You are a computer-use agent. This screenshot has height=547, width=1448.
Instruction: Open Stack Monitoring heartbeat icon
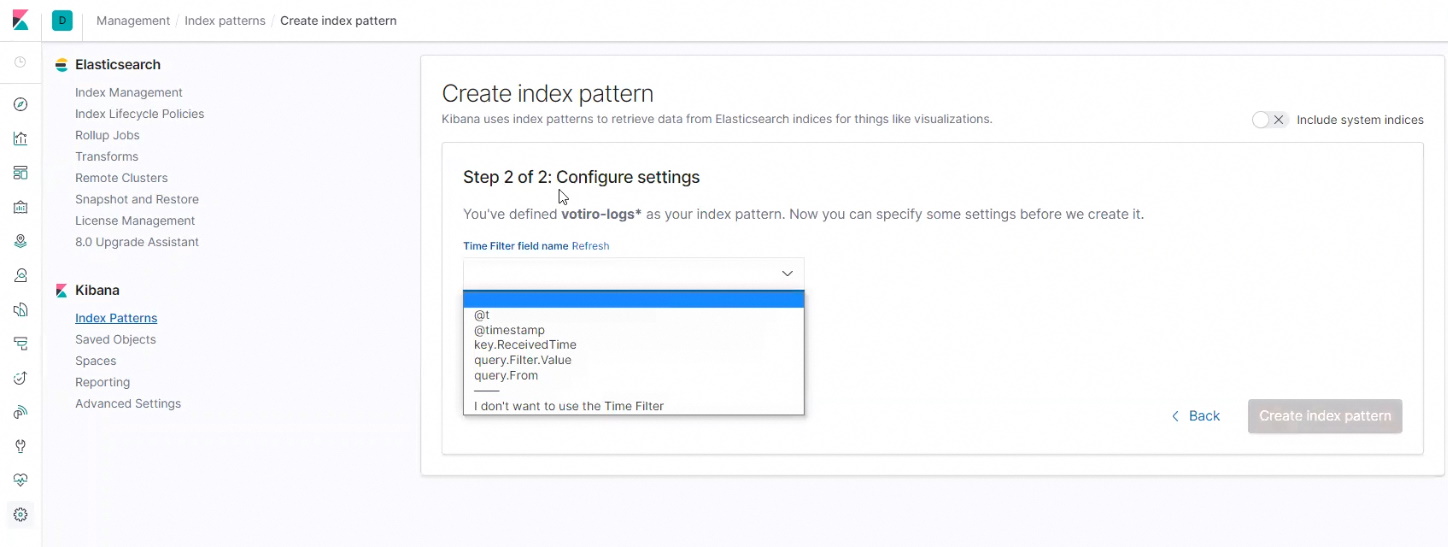coord(20,480)
